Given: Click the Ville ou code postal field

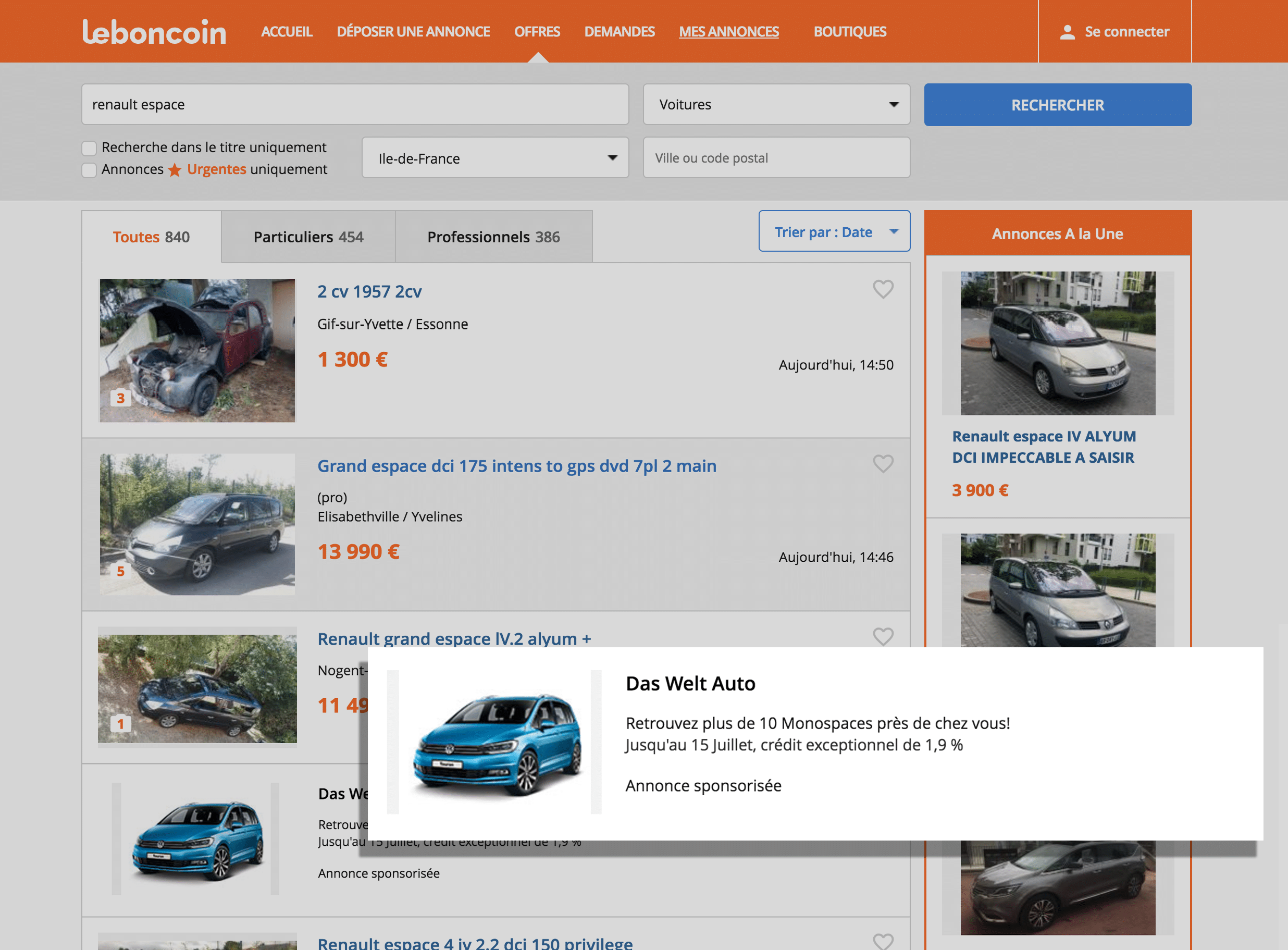Looking at the screenshot, I should click(x=776, y=158).
